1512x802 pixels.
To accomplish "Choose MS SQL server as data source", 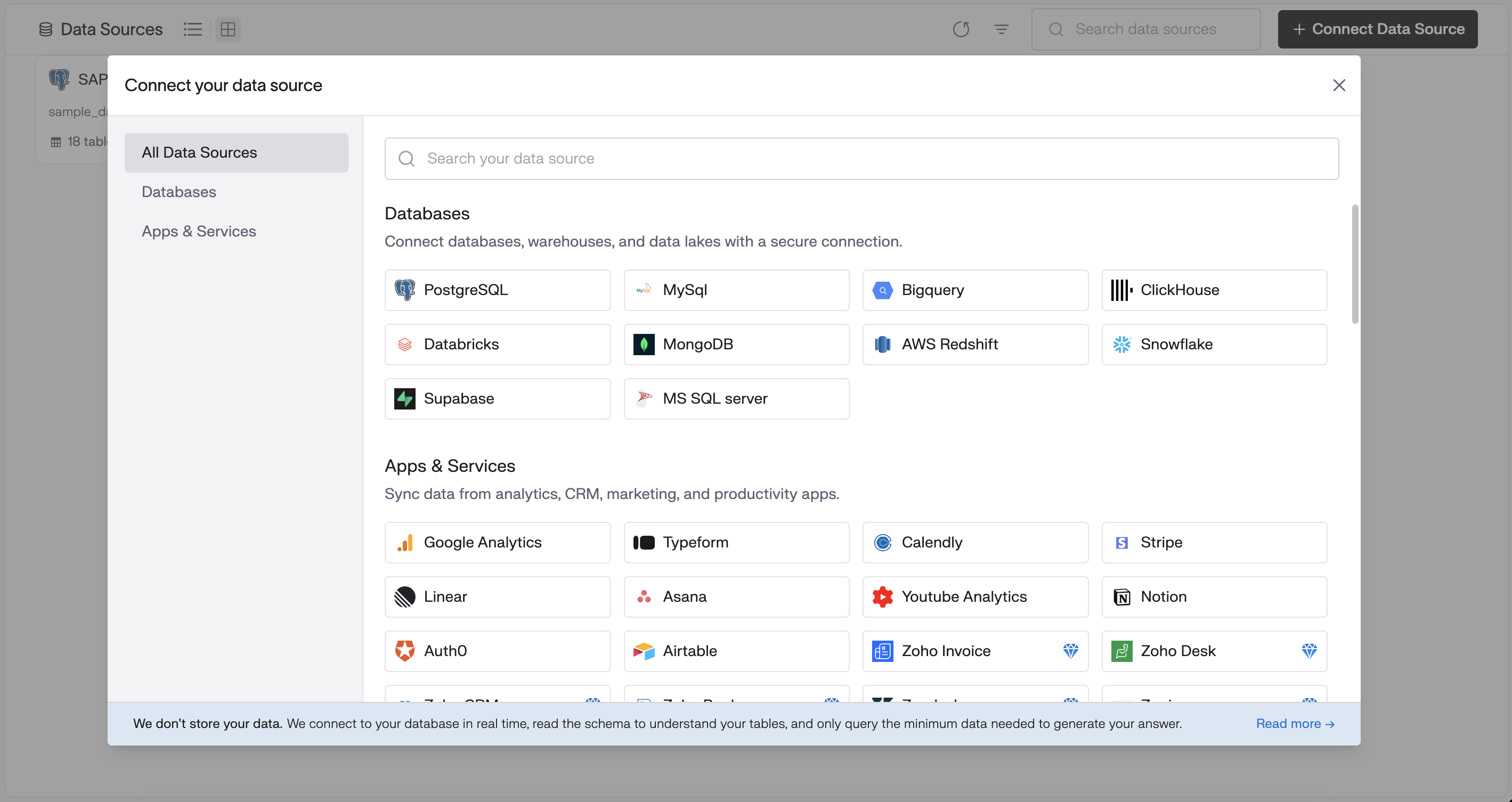I will tap(736, 399).
